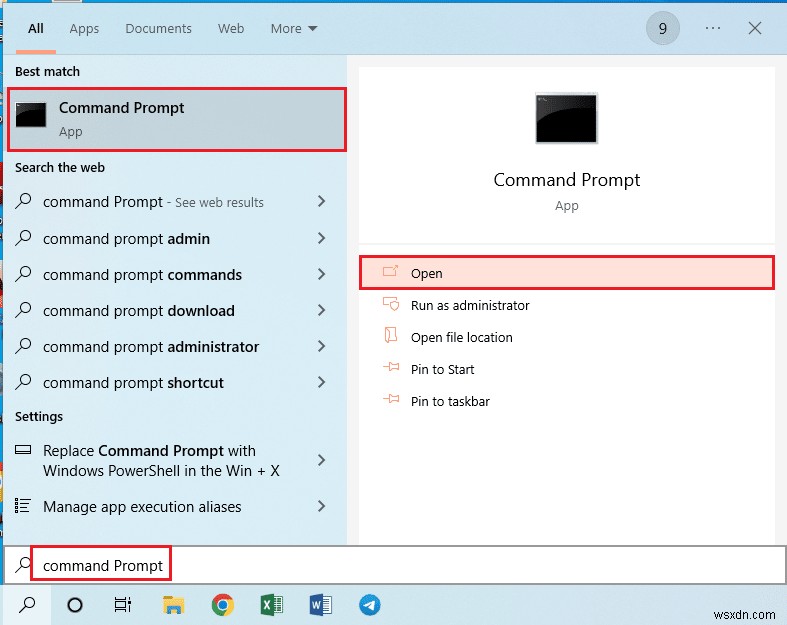This screenshot has width=787, height=625.
Task: Launch Word from the taskbar
Action: (320, 605)
